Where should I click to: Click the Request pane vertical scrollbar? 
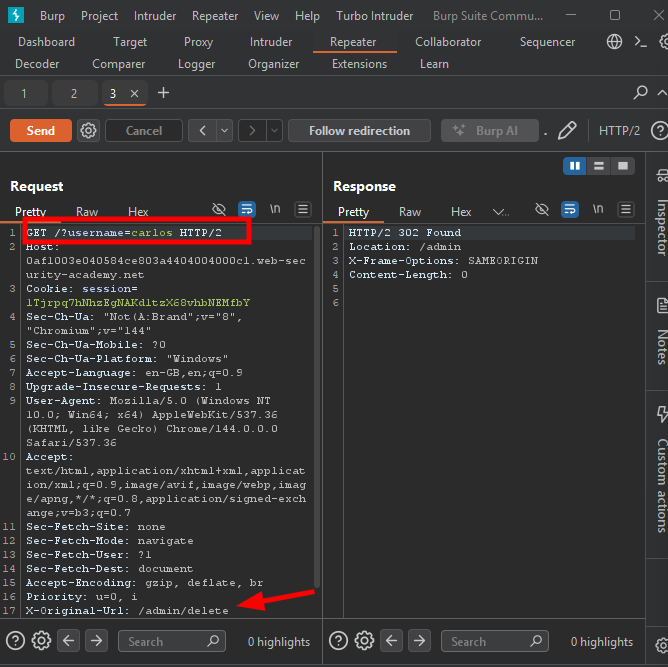click(x=317, y=407)
